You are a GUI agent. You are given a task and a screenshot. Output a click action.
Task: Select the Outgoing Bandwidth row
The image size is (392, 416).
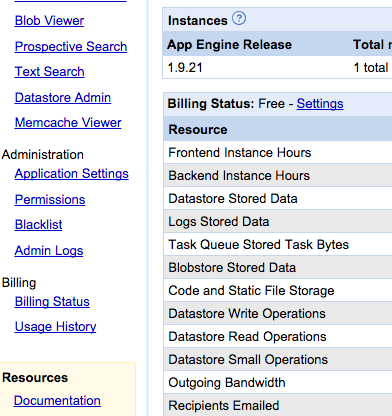(278, 383)
